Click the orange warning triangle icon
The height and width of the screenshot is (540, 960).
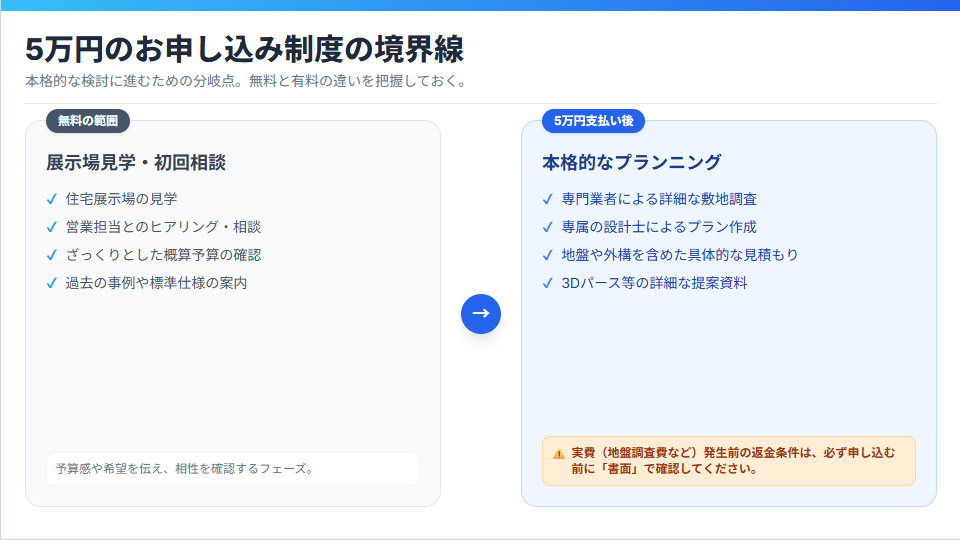558,454
